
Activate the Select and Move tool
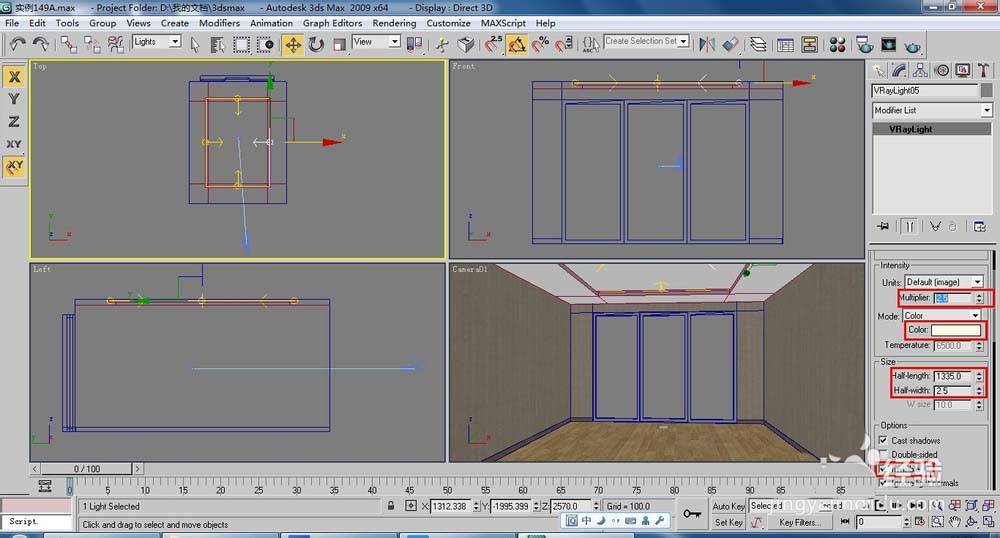(293, 45)
